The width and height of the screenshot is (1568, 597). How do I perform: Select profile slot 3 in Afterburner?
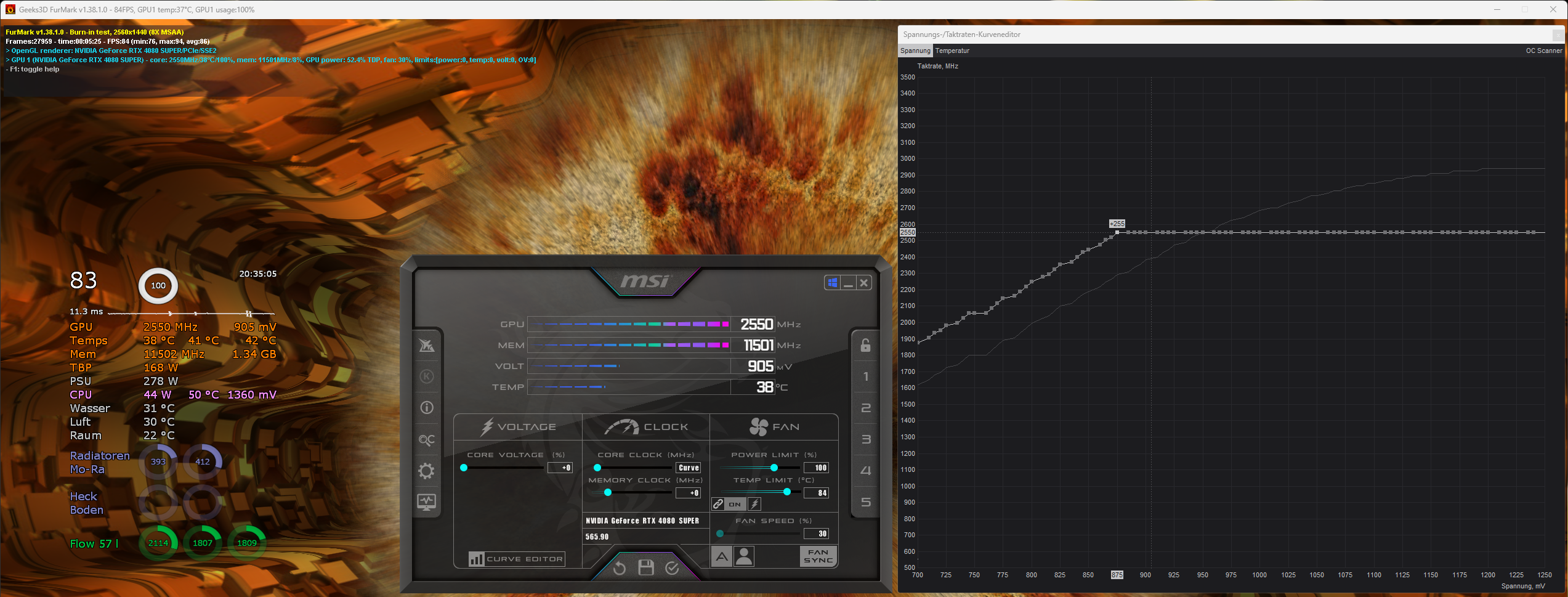(865, 439)
